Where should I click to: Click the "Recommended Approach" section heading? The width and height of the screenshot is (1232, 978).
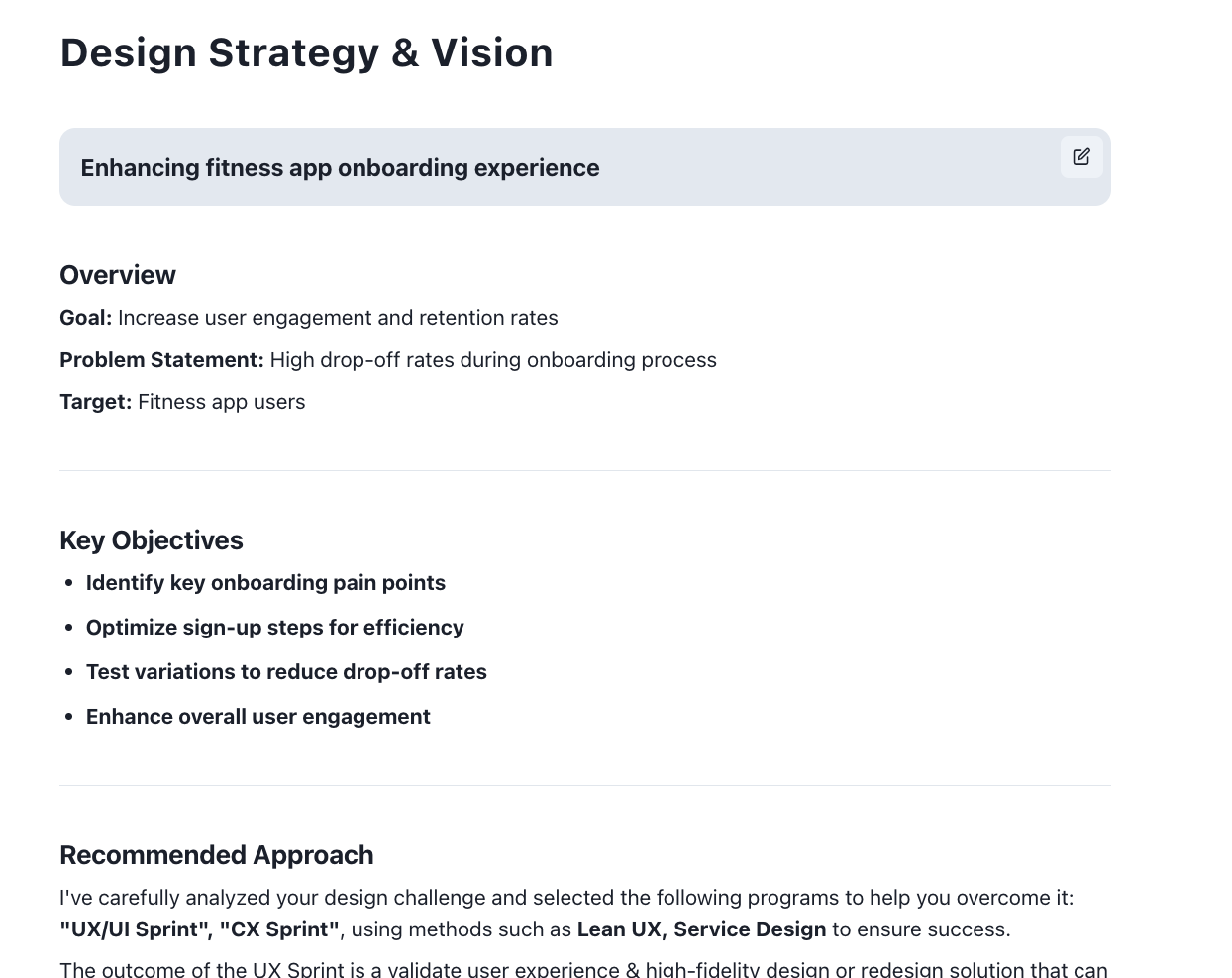pyautogui.click(x=217, y=855)
